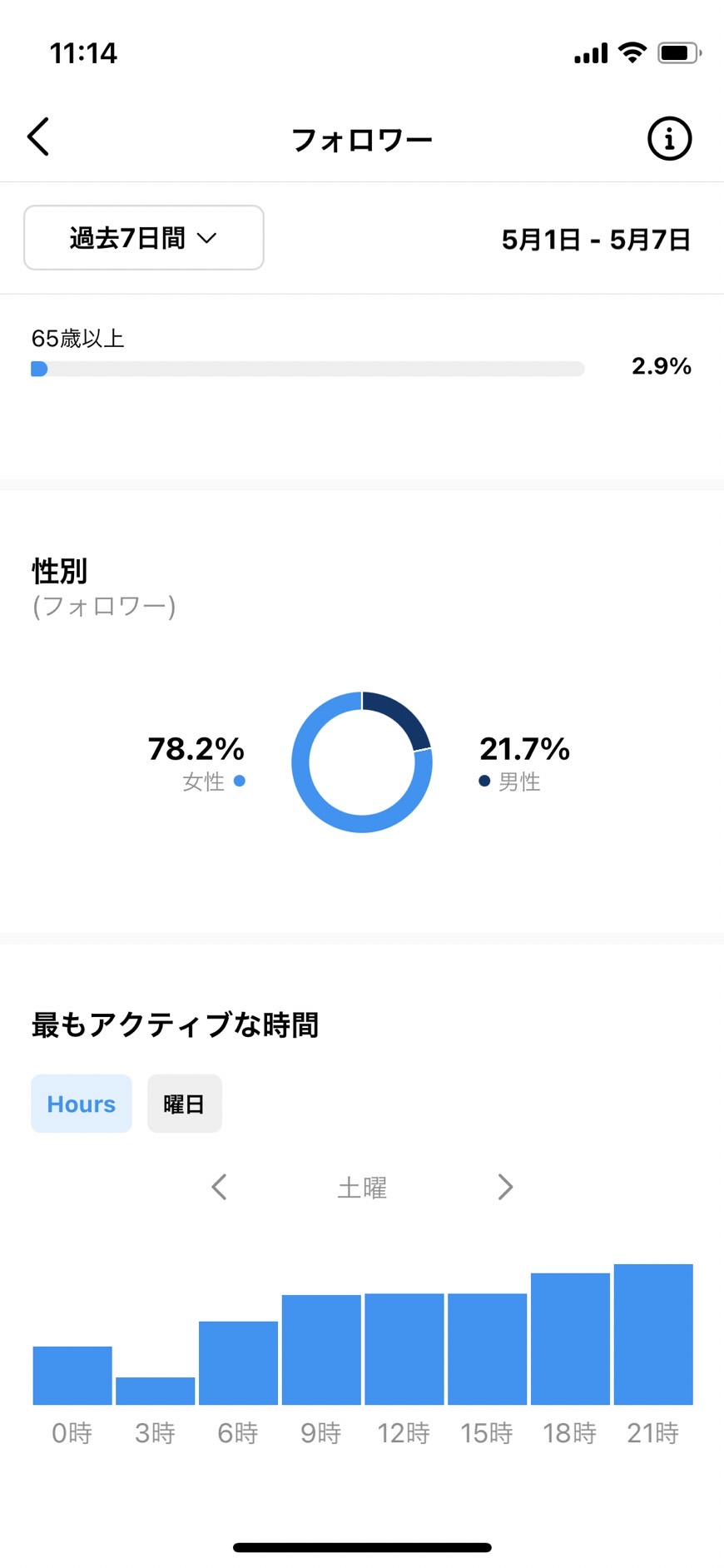Tap the 土曜 day label
Viewport: 724px width, 1568px height.
point(362,1188)
